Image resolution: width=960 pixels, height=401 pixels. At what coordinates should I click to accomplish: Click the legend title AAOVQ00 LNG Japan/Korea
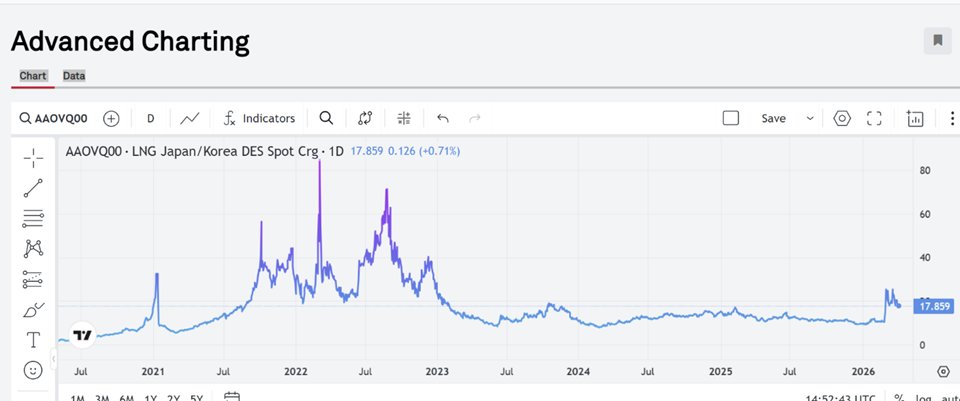coord(204,151)
